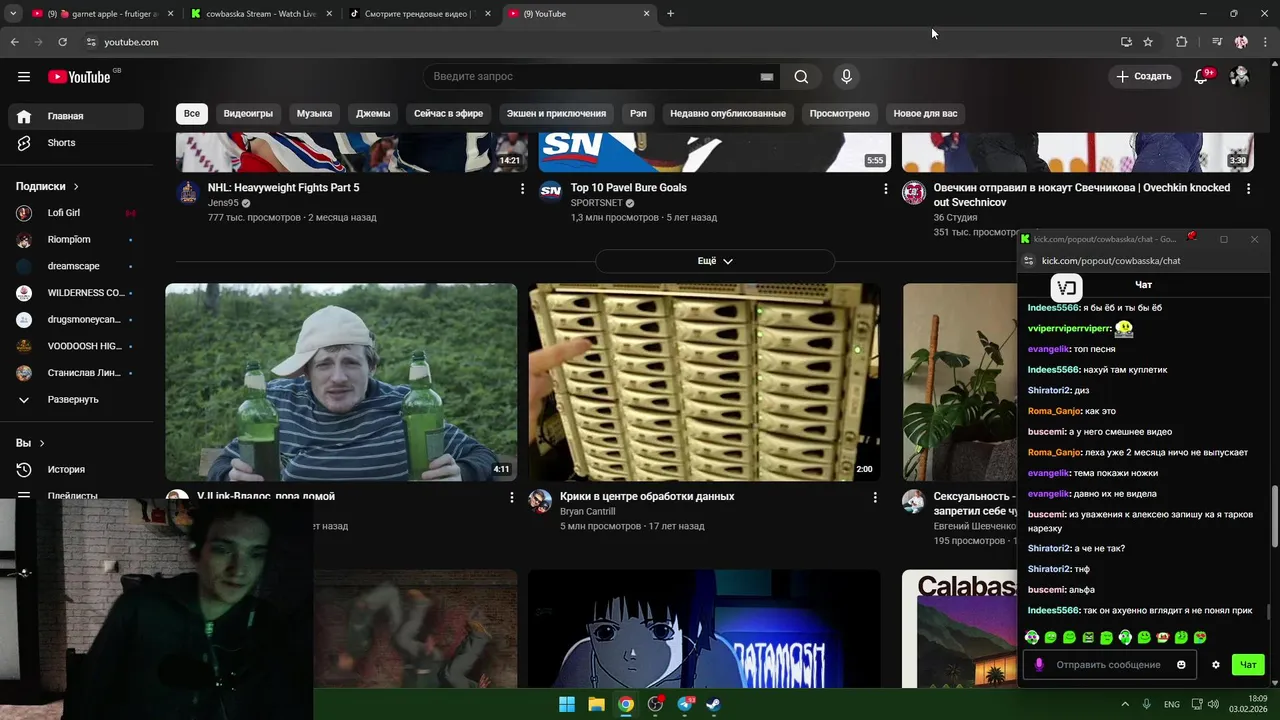
Task: Open the YouTube account avatar menu
Action: (x=1240, y=76)
